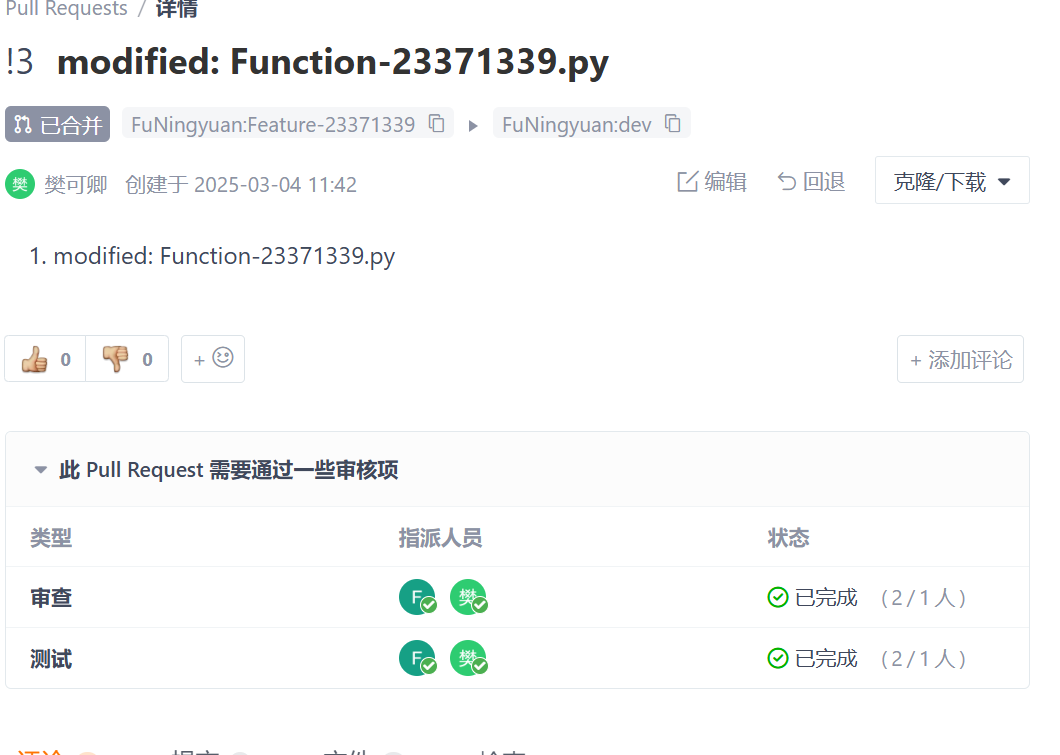Click the green checkmark beside 已完成 for 审查
The height and width of the screenshot is (755, 1060).
[778, 597]
